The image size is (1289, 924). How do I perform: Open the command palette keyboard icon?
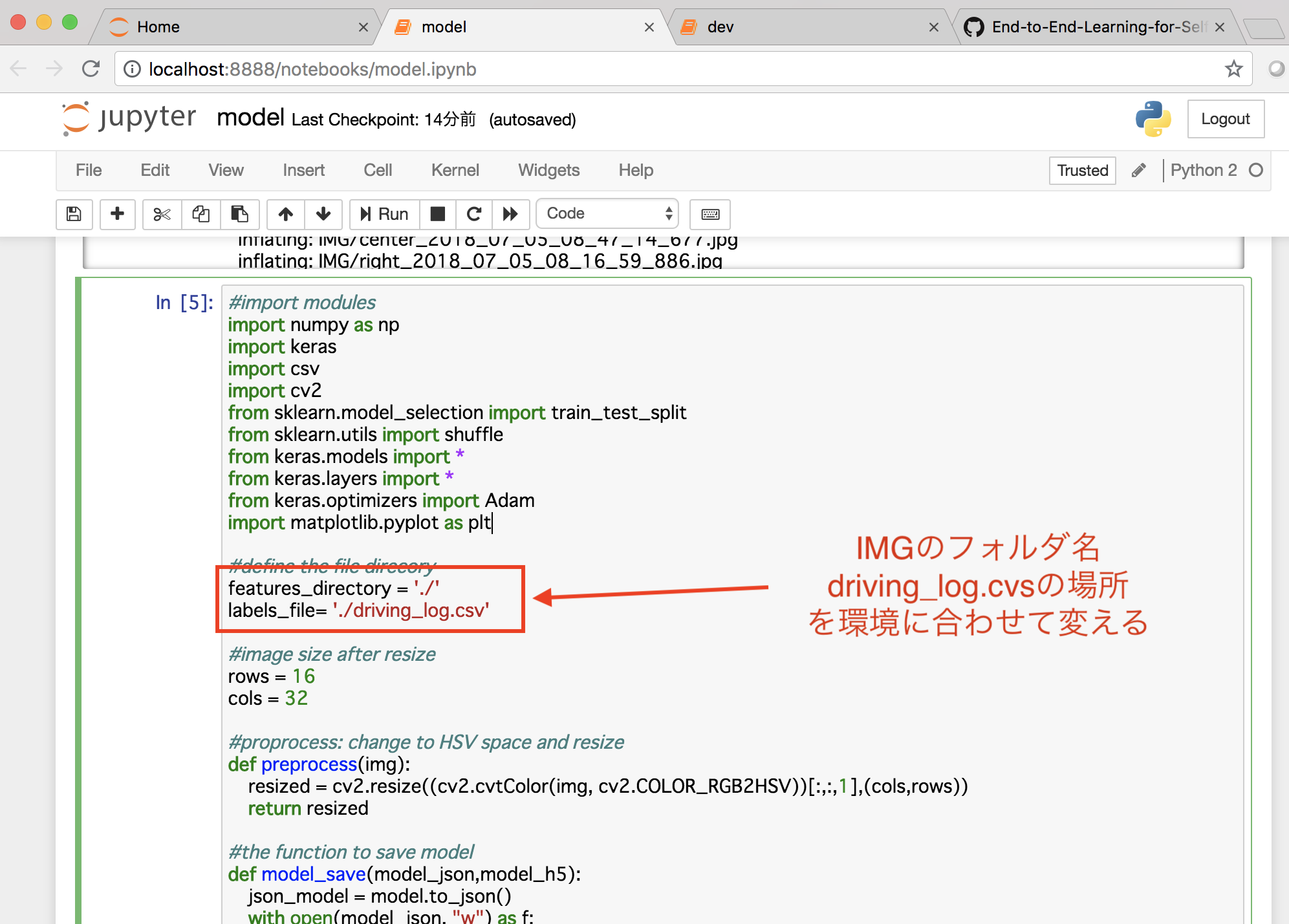pos(709,214)
